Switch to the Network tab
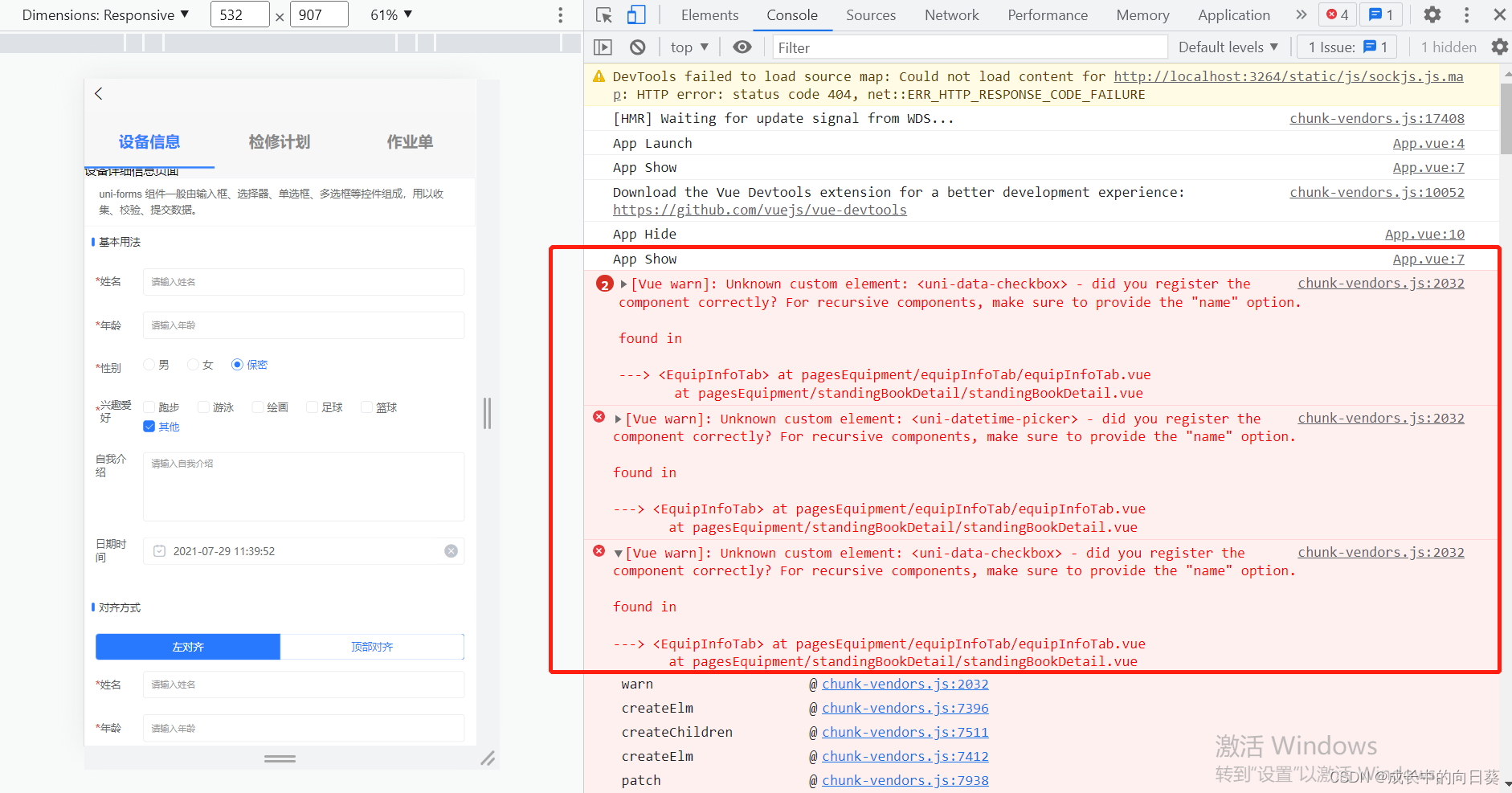 click(x=951, y=14)
